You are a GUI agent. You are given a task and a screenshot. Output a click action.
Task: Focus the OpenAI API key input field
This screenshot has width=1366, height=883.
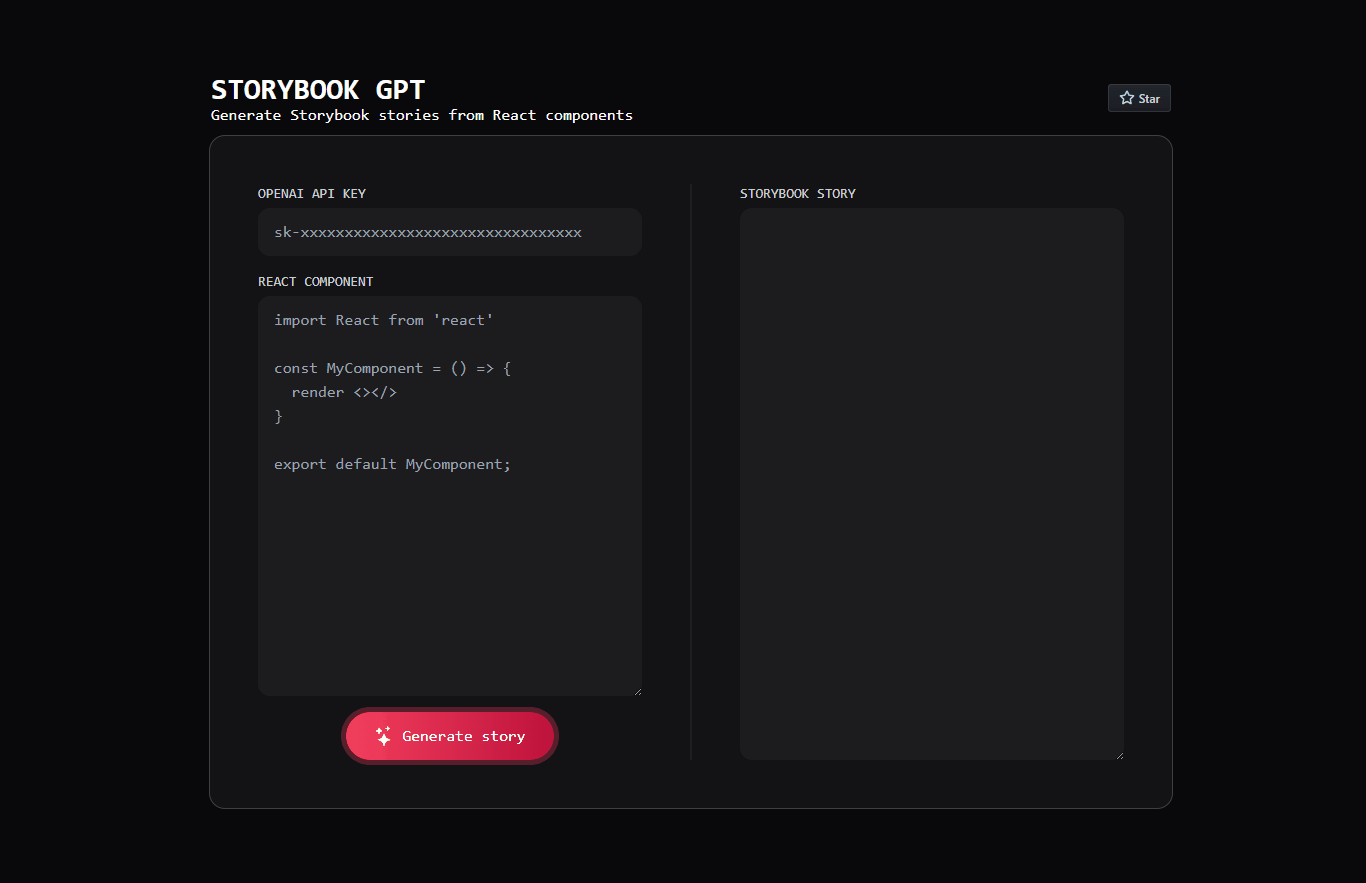[x=450, y=232]
